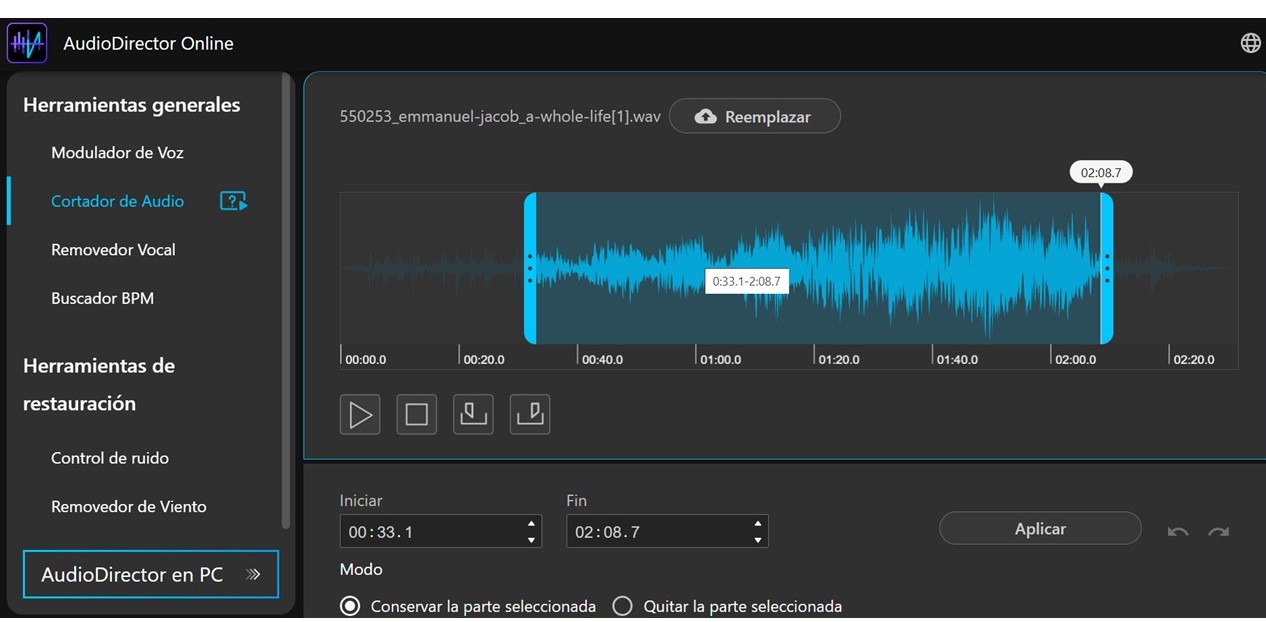Click the sidebar vertical scrollbar
The image size is (1266, 622).
coord(286,300)
